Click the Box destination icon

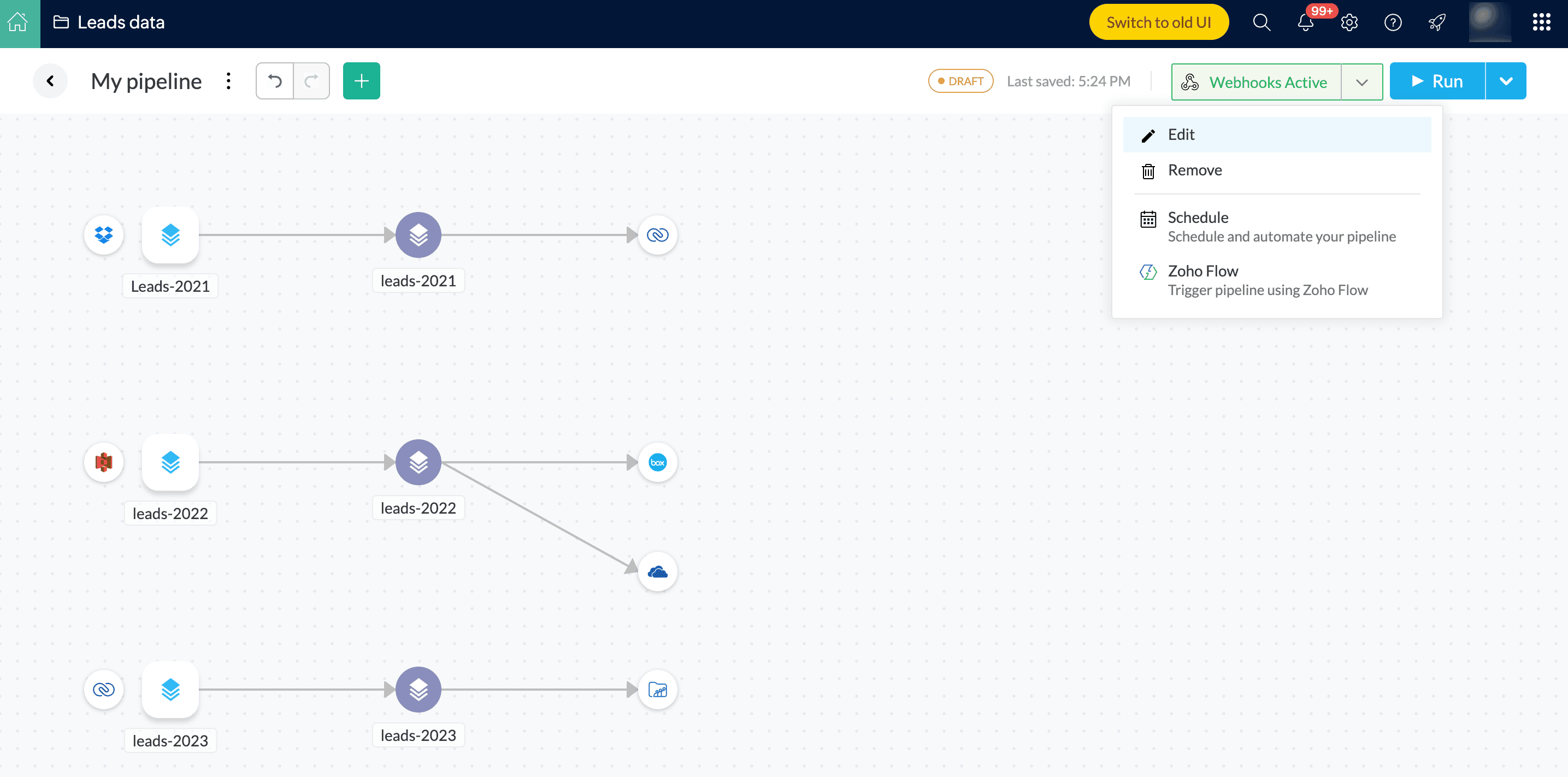tap(657, 462)
